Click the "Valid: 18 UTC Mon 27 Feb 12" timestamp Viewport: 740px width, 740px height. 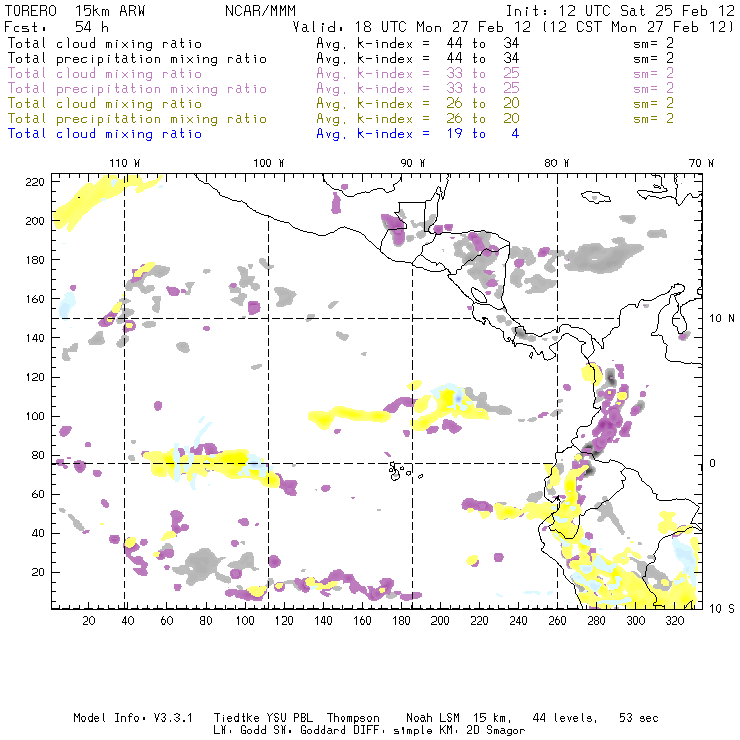(x=412, y=27)
